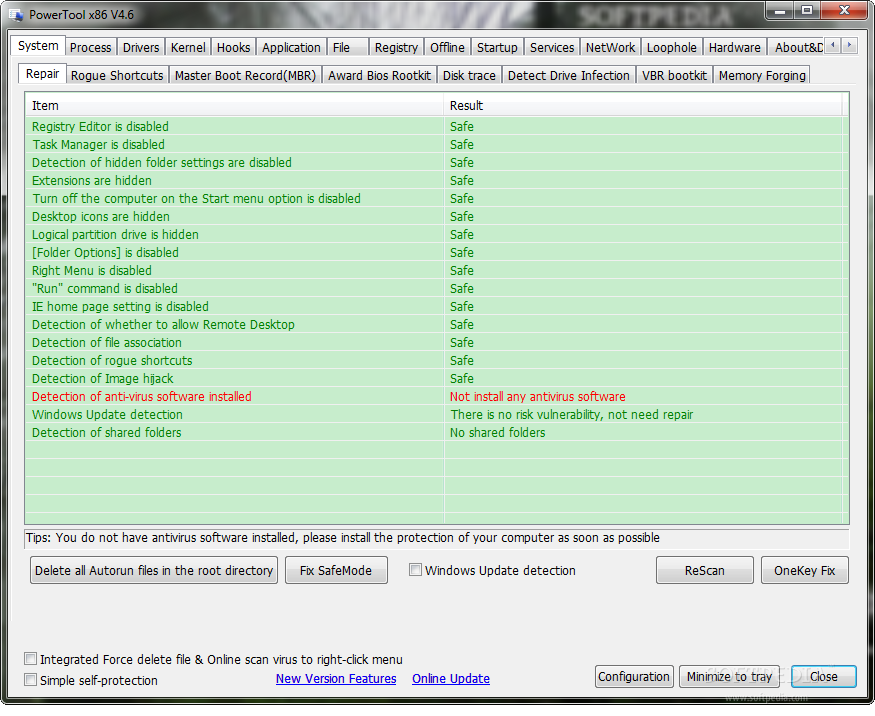Select 'Detection of hidden folder settings are disabled'
Image resolution: width=875 pixels, height=716 pixels.
[x=434, y=162]
